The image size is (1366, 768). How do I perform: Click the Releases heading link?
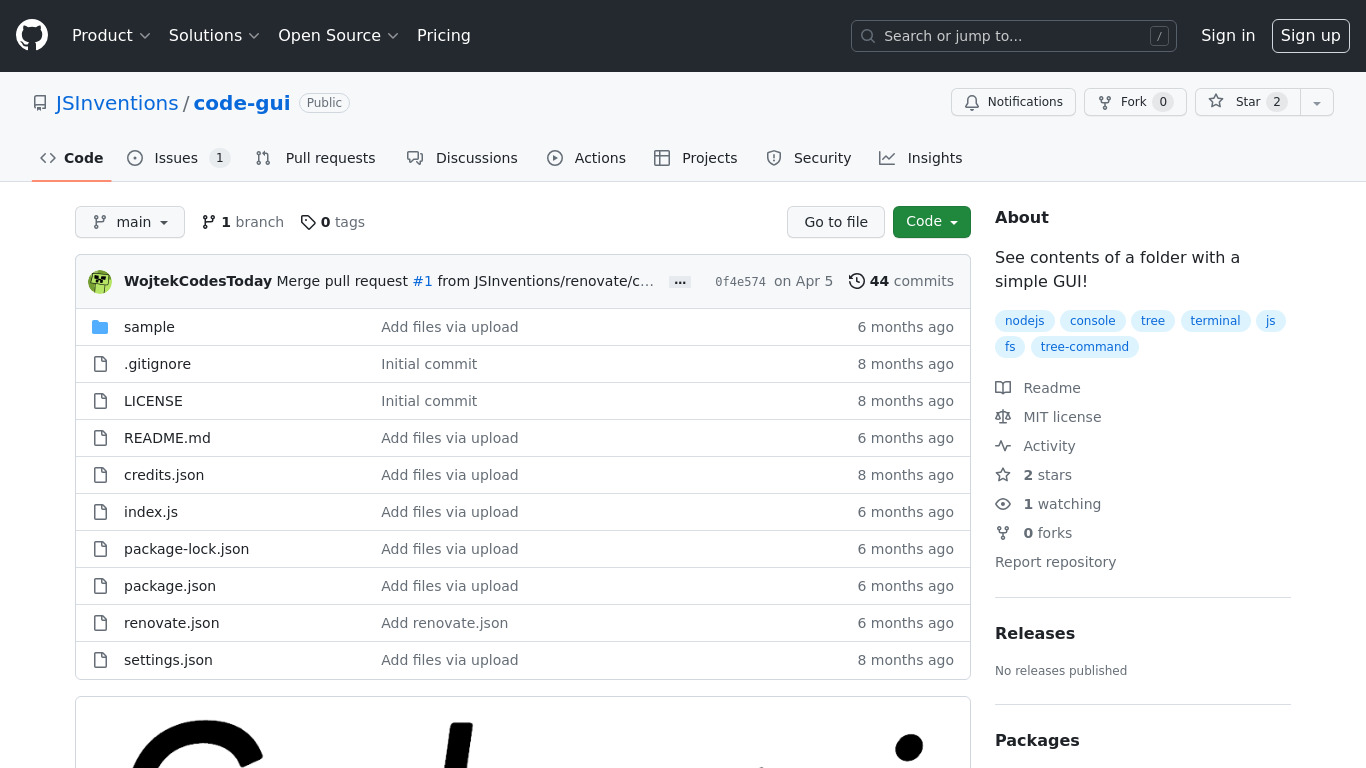1035,633
